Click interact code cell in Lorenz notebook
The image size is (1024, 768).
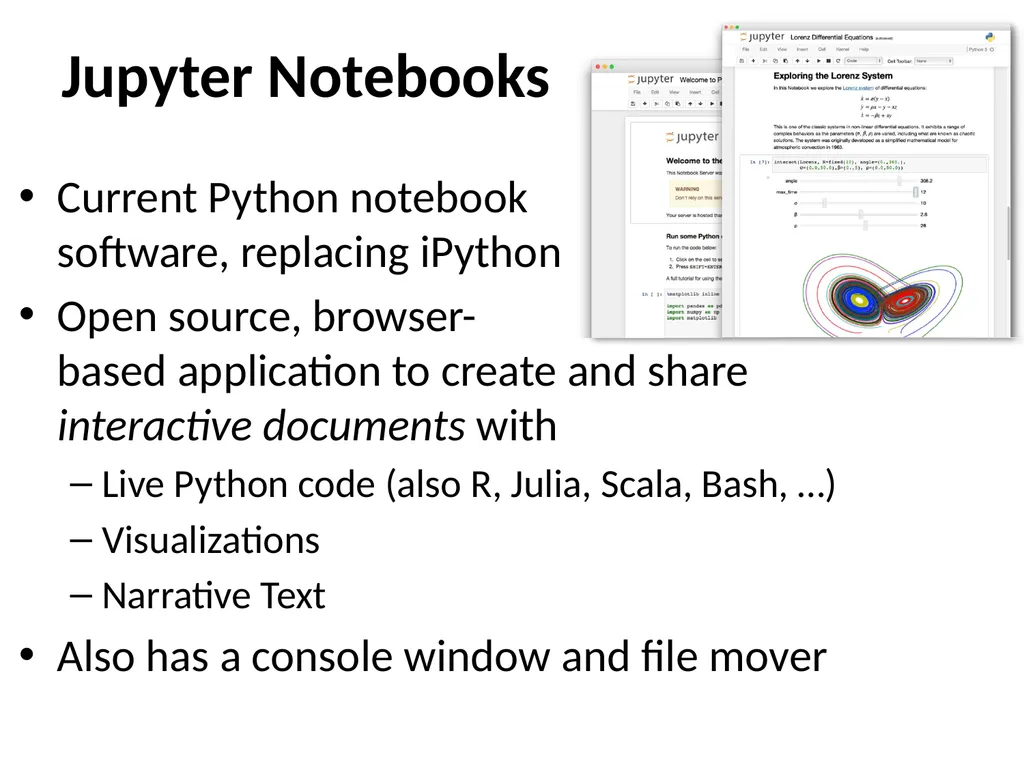[879, 164]
